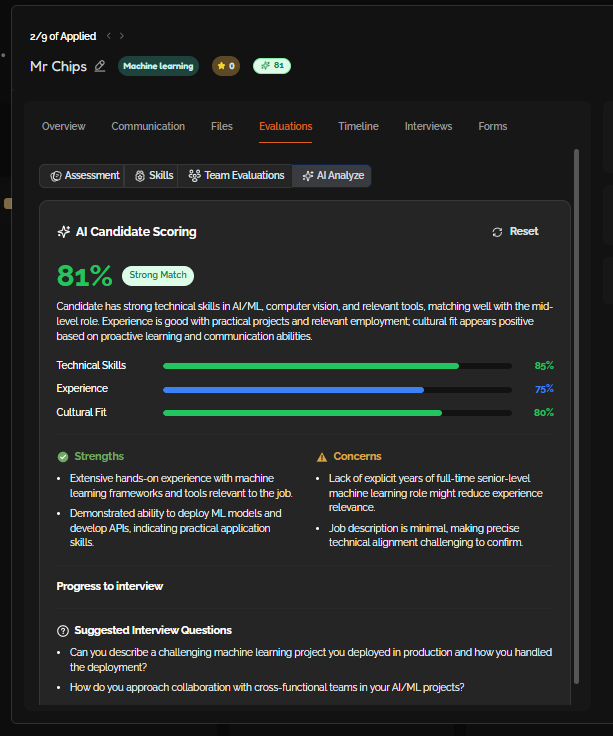Click the question about cross-functional team collaboration

point(267,687)
